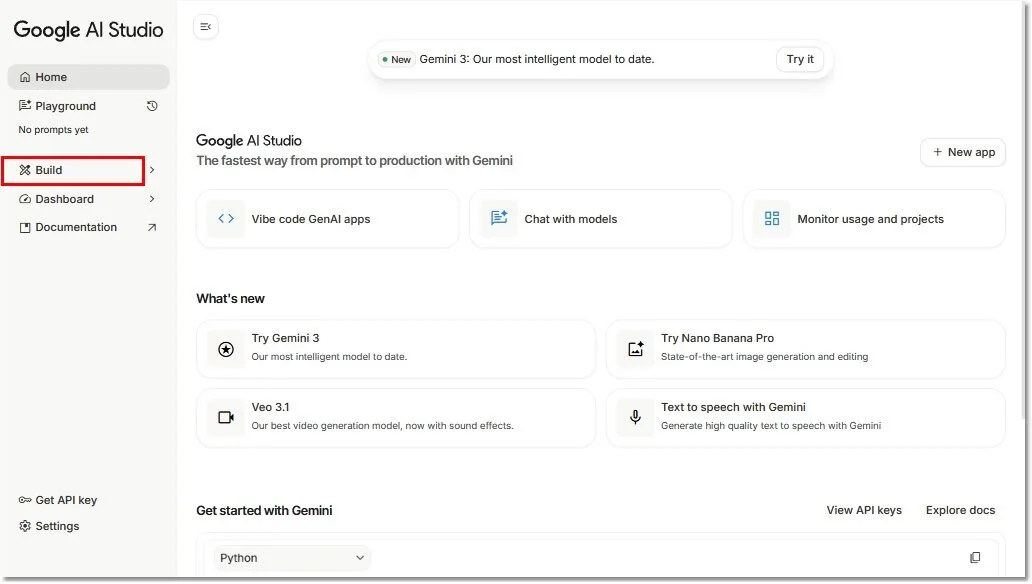Expand the Build section chevron
Image resolution: width=1032 pixels, height=584 pixels.
[x=152, y=170]
